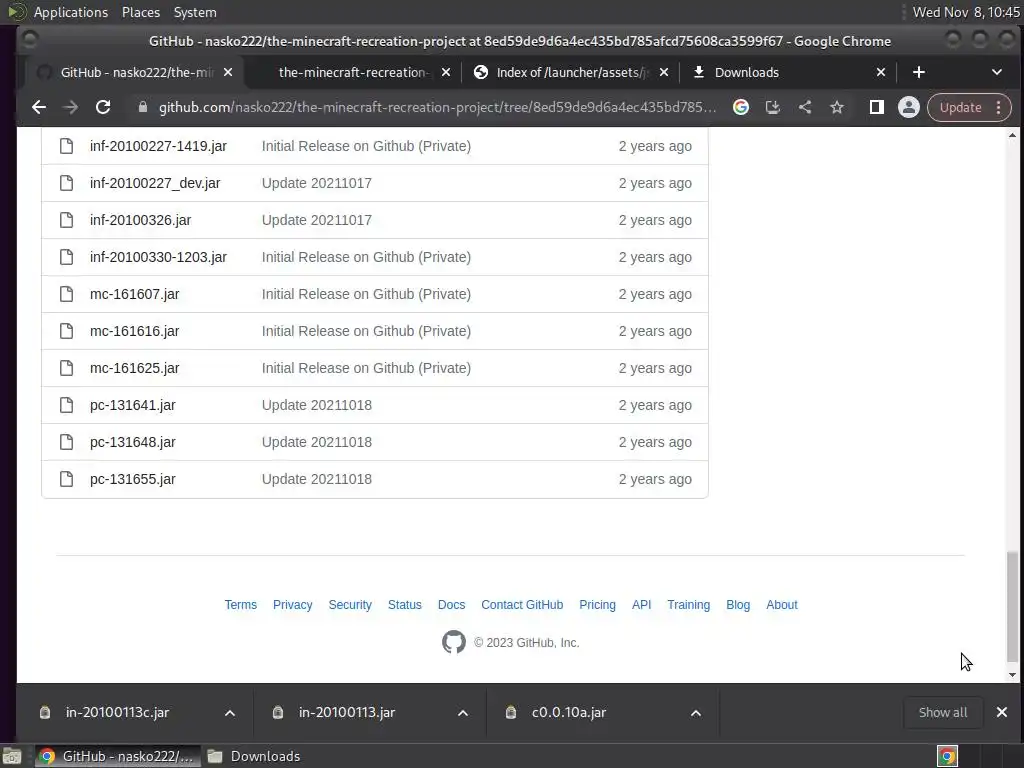
Task: Close the Index of /launcher/assets tab
Action: click(664, 72)
